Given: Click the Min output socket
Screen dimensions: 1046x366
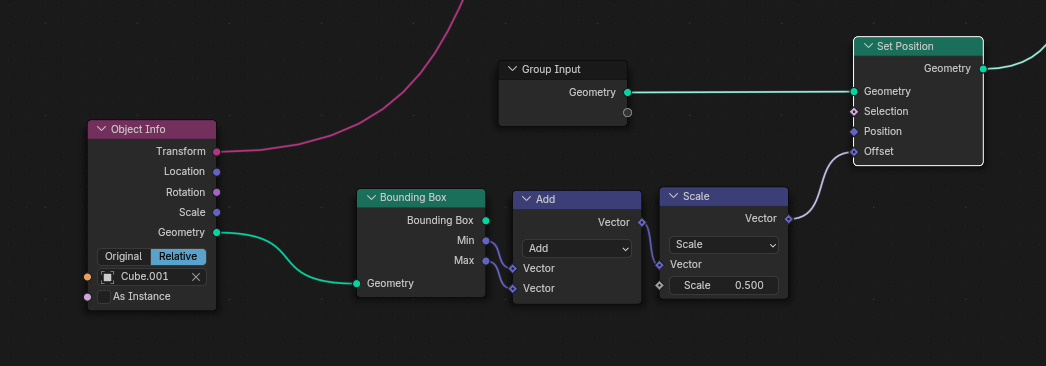Looking at the screenshot, I should 486,241.
